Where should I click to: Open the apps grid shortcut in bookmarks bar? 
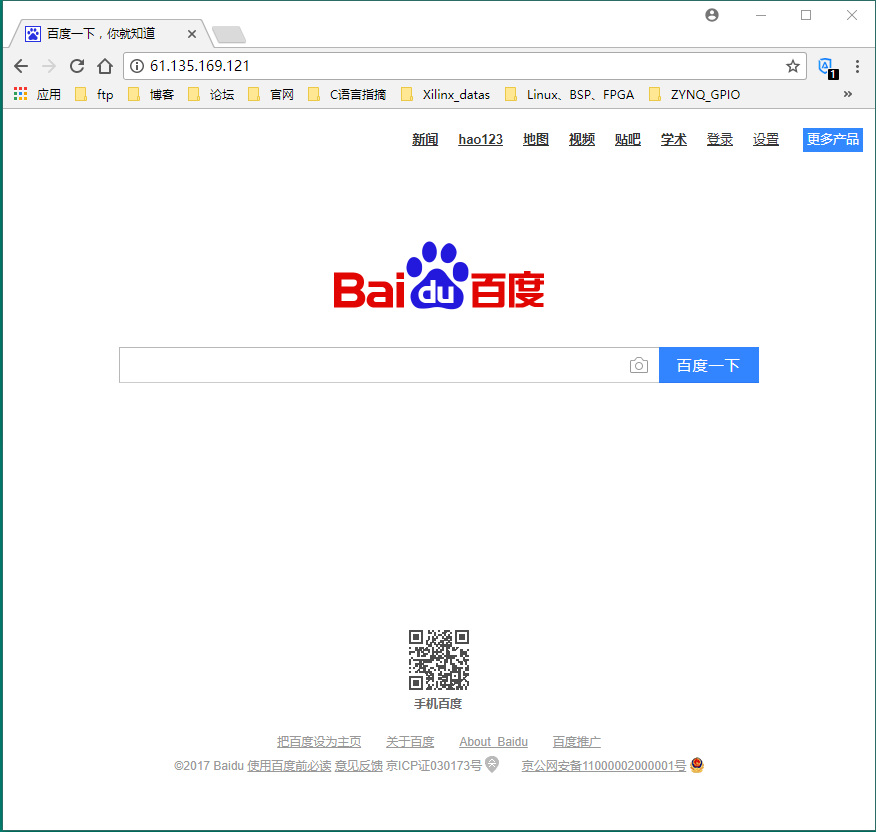coord(21,94)
